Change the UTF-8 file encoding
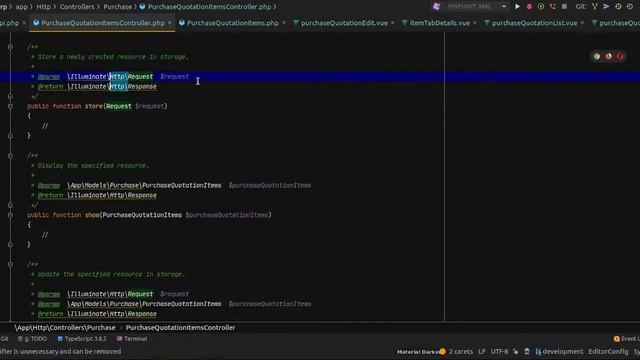Screen dimensions: 640x360 499,352
